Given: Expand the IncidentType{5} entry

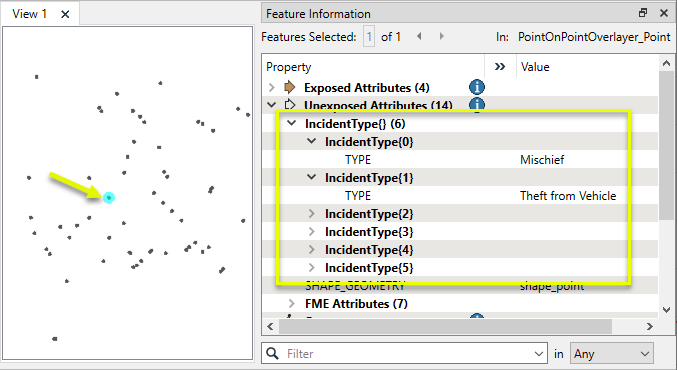Looking at the screenshot, I should click(x=312, y=268).
